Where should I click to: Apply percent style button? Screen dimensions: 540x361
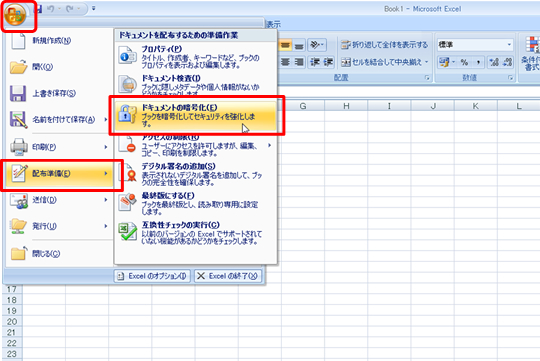point(465,62)
